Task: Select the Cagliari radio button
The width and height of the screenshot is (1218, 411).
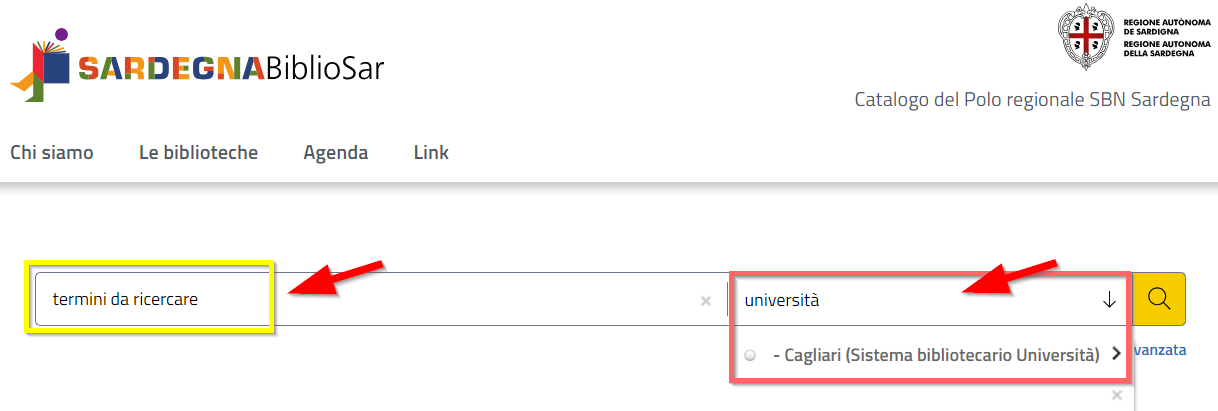Action: coord(750,354)
